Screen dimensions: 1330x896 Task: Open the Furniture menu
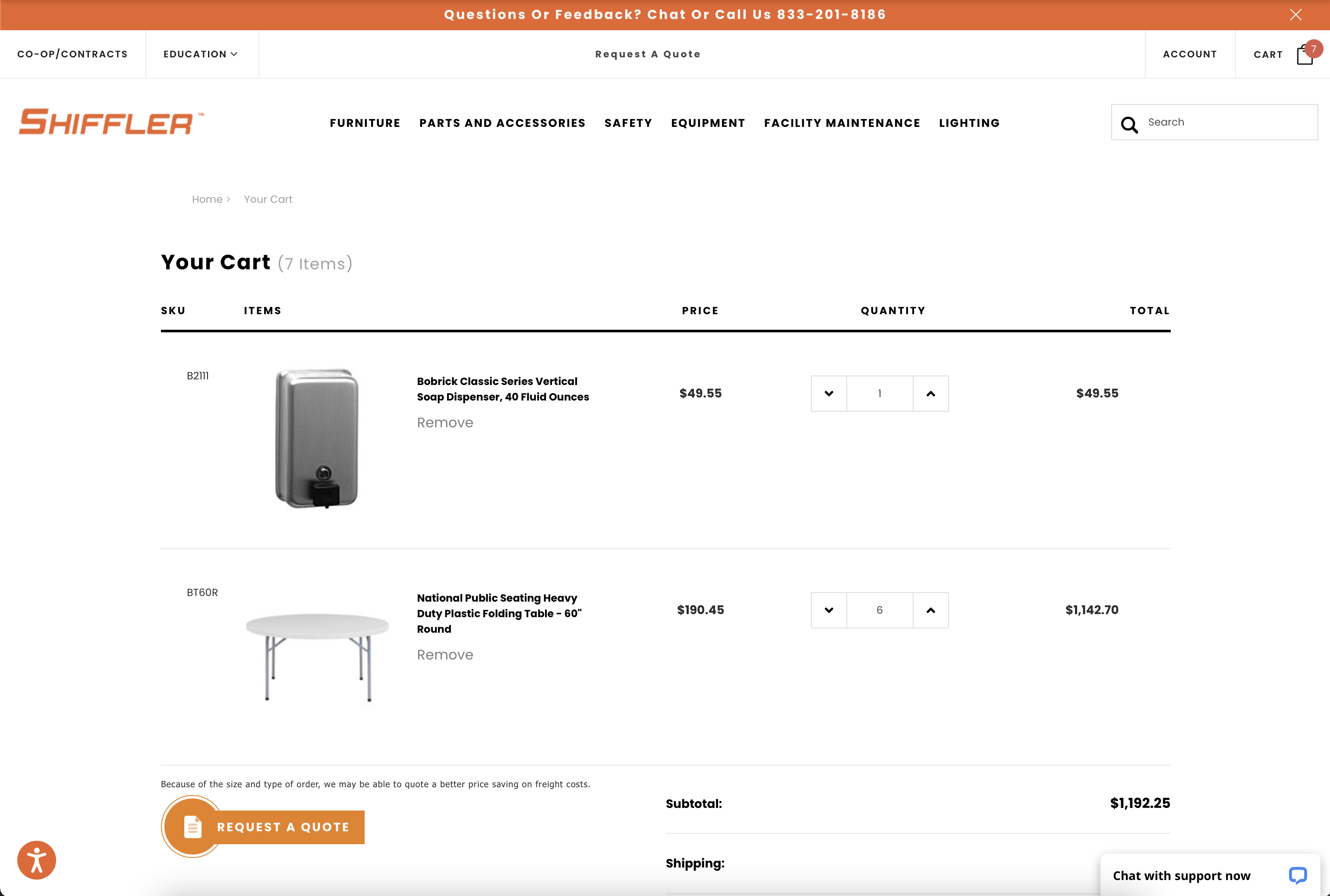(x=365, y=123)
